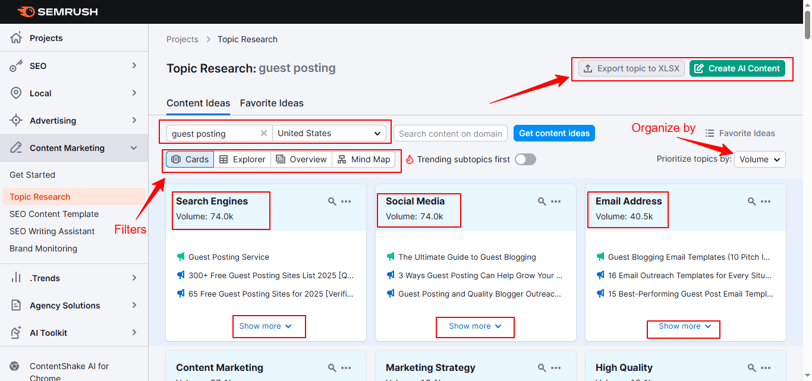Click the Content Marketing pencil icon
Viewport: 812px width, 381px height.
(16, 148)
